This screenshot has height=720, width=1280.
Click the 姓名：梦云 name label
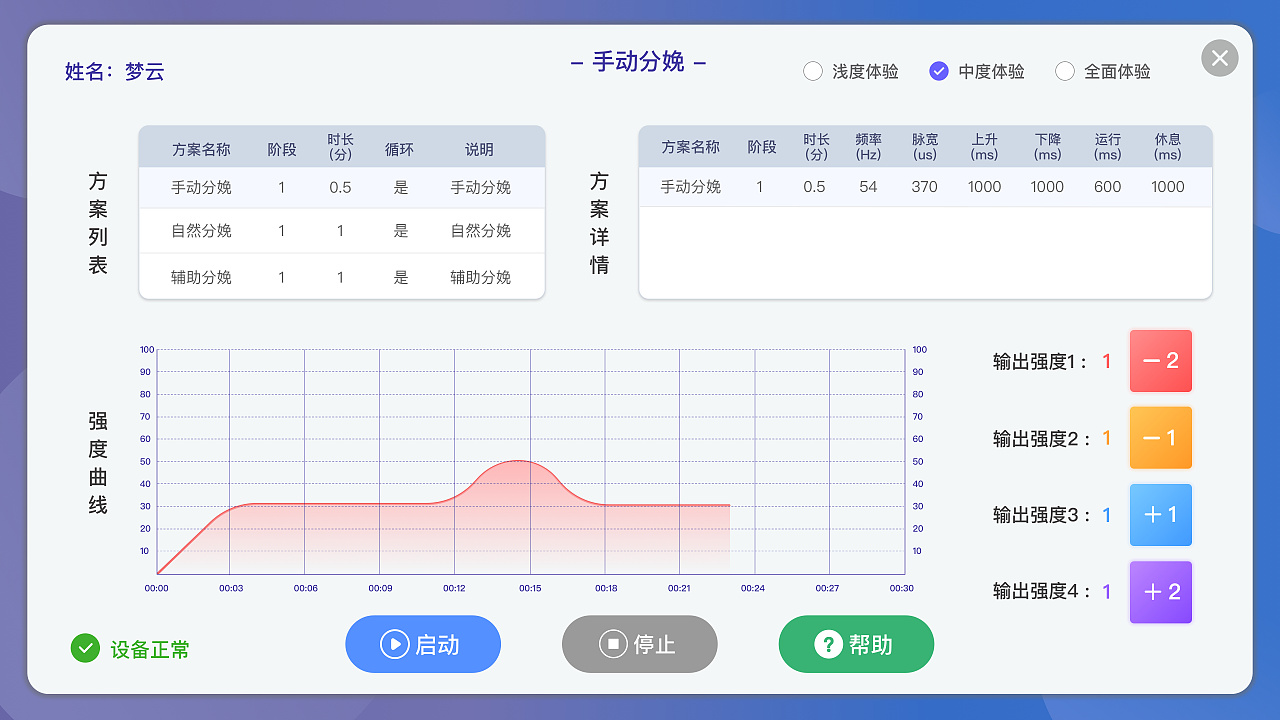[x=114, y=71]
